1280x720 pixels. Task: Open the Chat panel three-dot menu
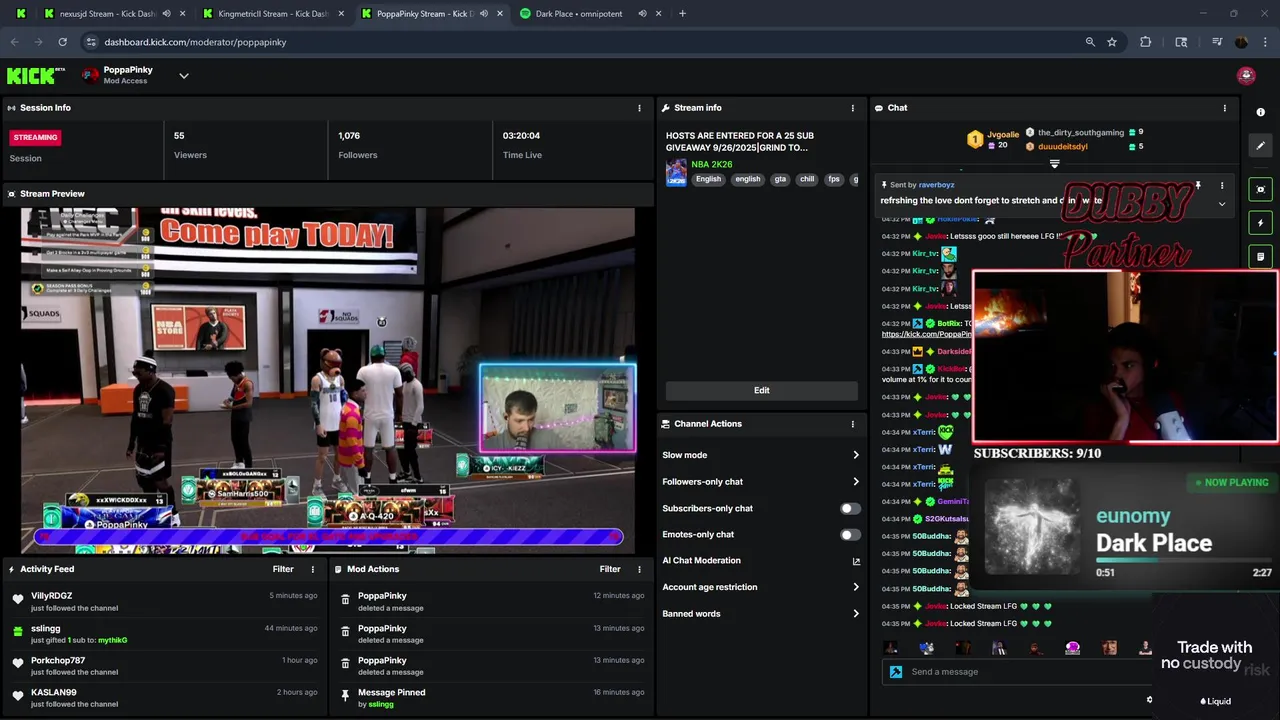tap(1225, 108)
